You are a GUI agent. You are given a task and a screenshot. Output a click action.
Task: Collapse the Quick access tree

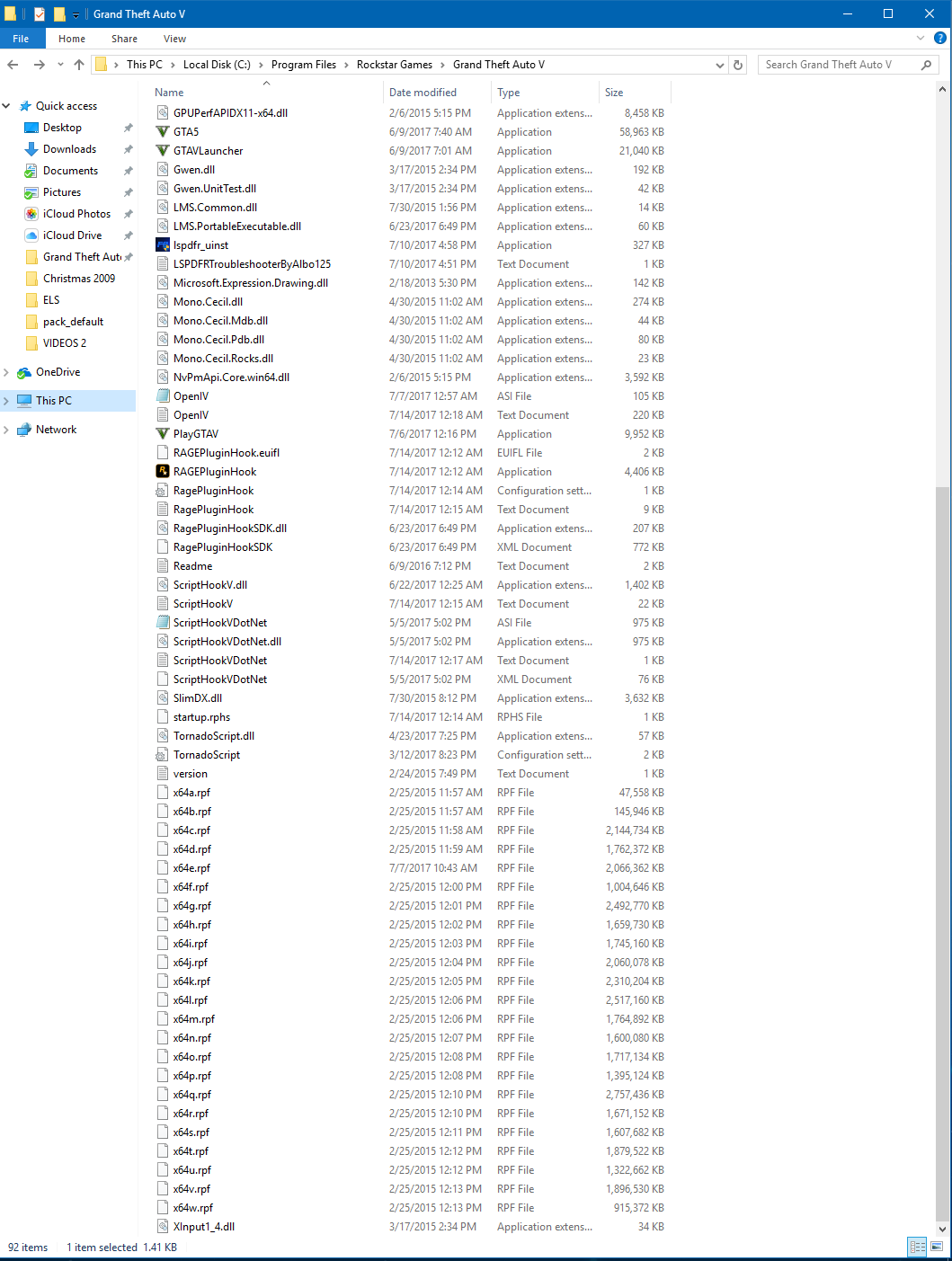tap(6, 106)
